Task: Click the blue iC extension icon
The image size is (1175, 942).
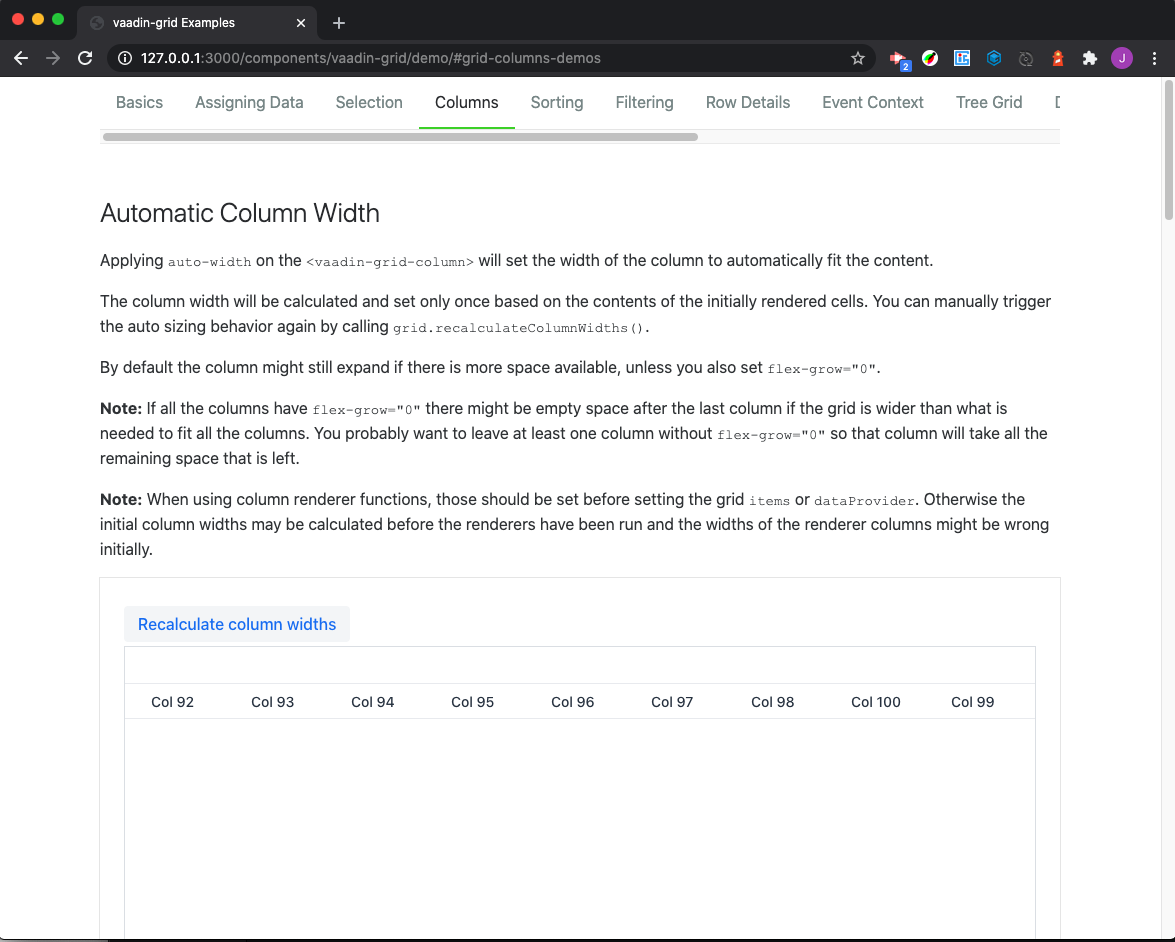Action: 962,58
